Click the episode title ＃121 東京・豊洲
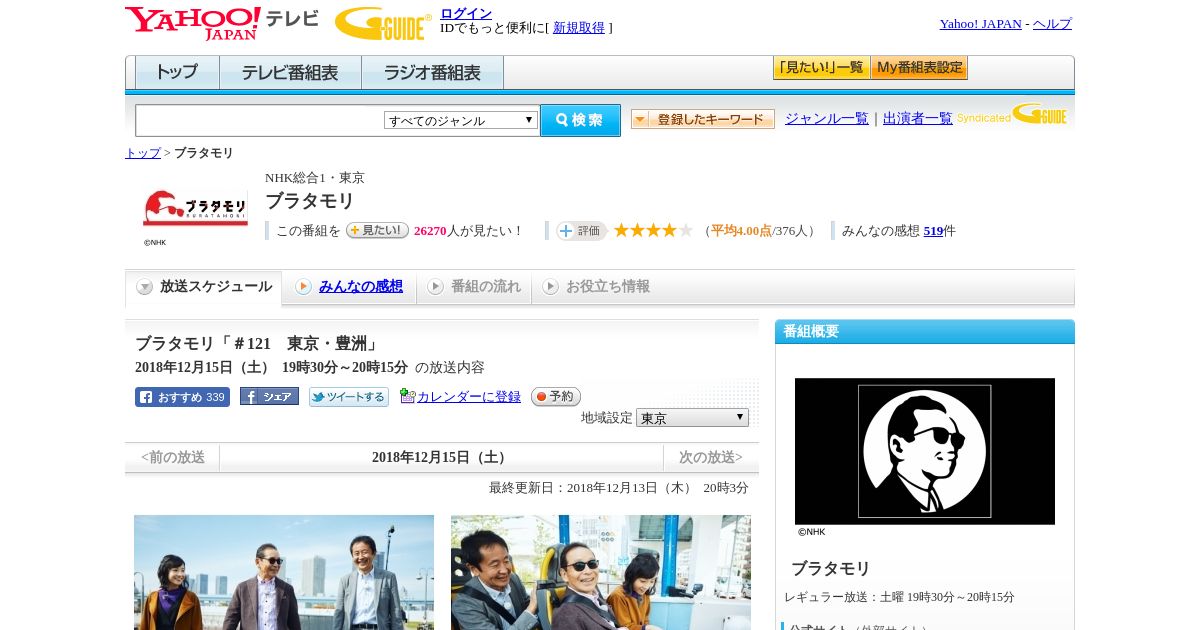Viewport: 1200px width, 630px height. coord(258,344)
